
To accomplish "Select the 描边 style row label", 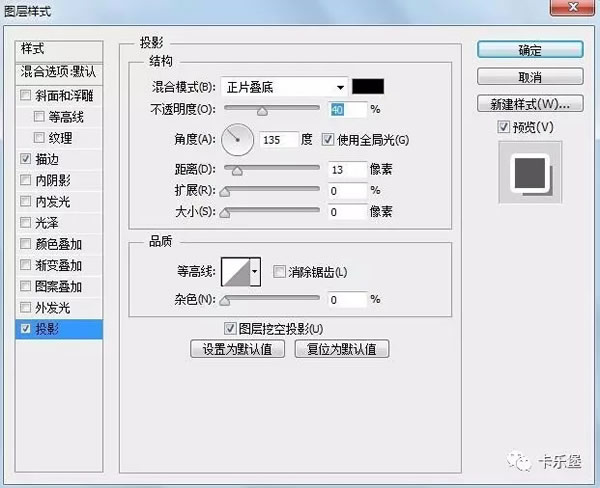I will coord(47,159).
